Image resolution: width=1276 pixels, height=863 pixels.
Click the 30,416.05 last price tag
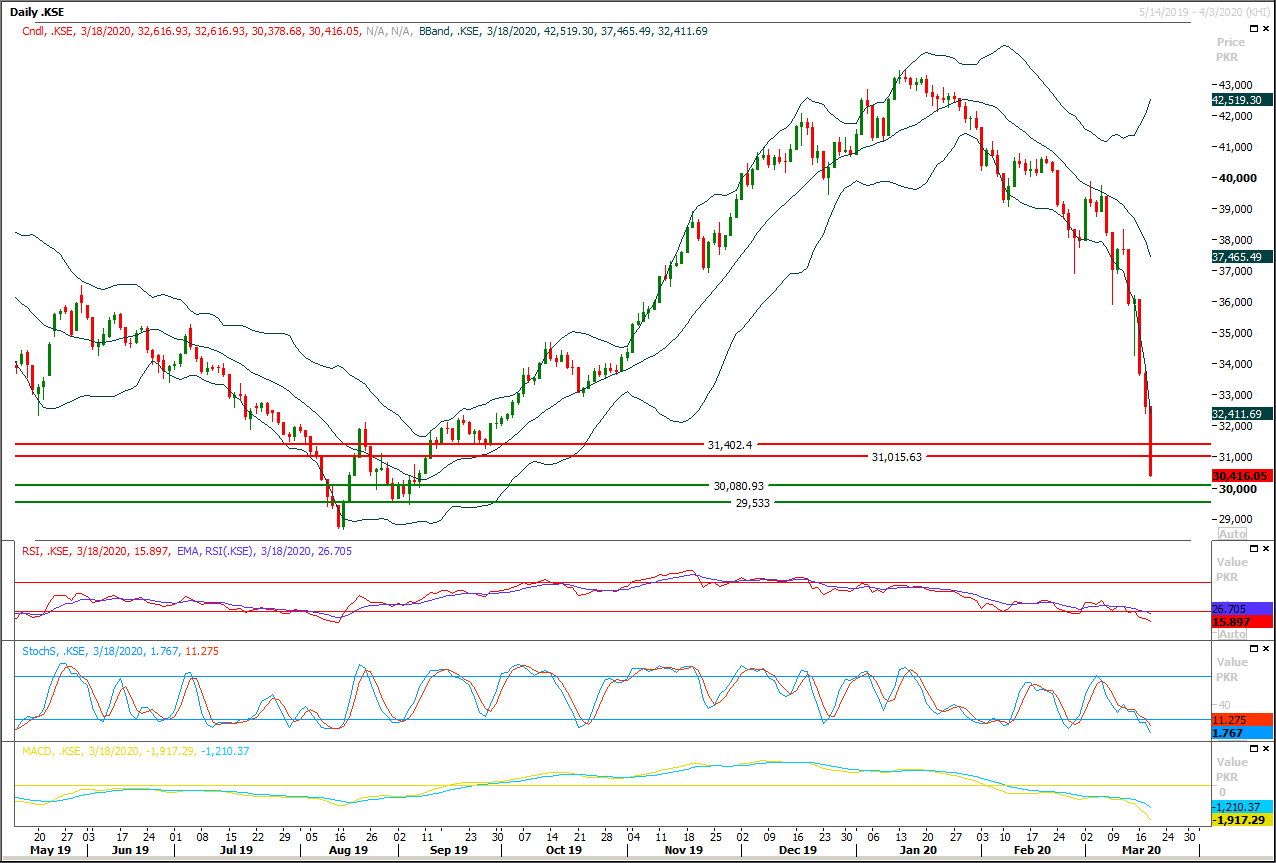point(1241,477)
